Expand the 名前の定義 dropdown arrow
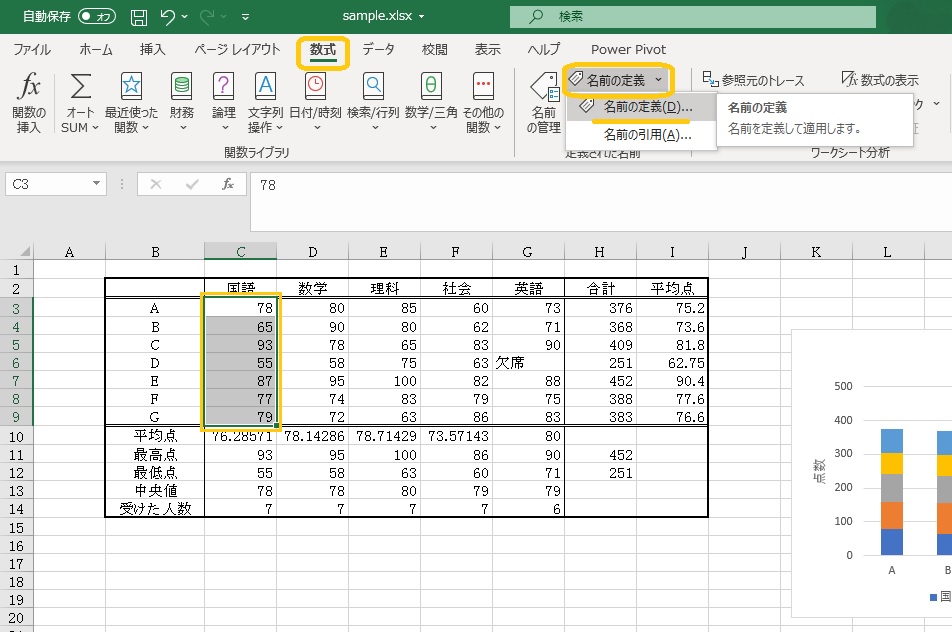 [x=658, y=79]
